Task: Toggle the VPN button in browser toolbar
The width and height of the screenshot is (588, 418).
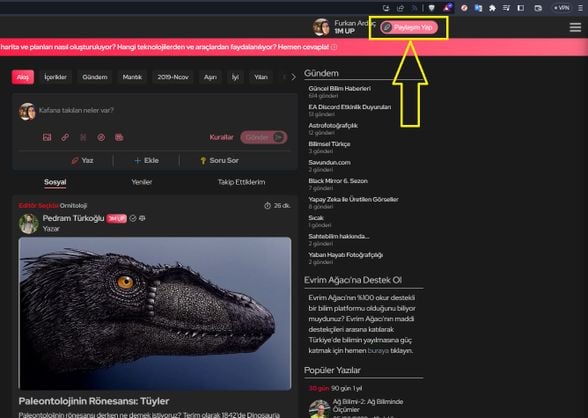Action: coord(562,8)
